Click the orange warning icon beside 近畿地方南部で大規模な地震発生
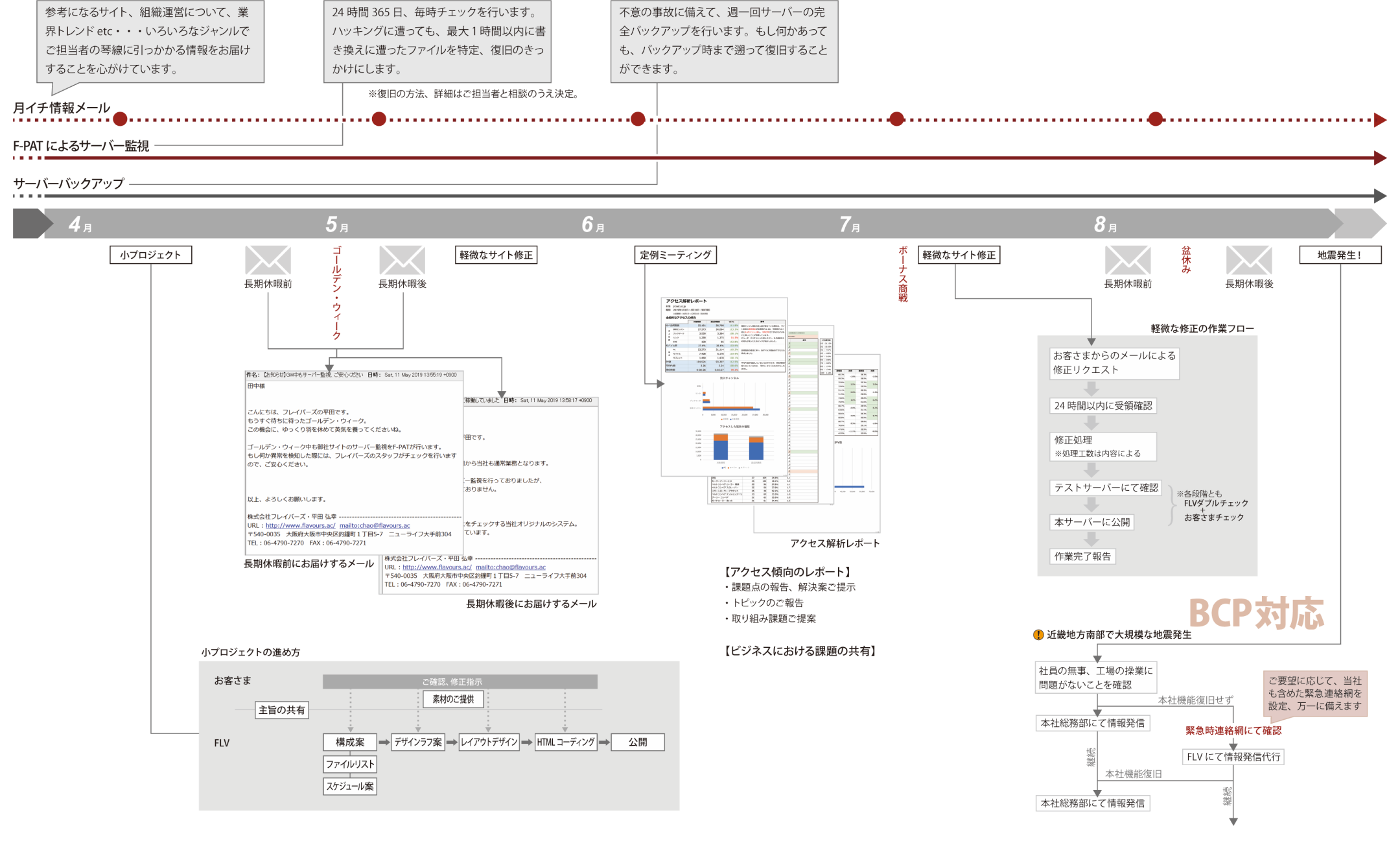Image resolution: width=1400 pixels, height=843 pixels. (1038, 635)
